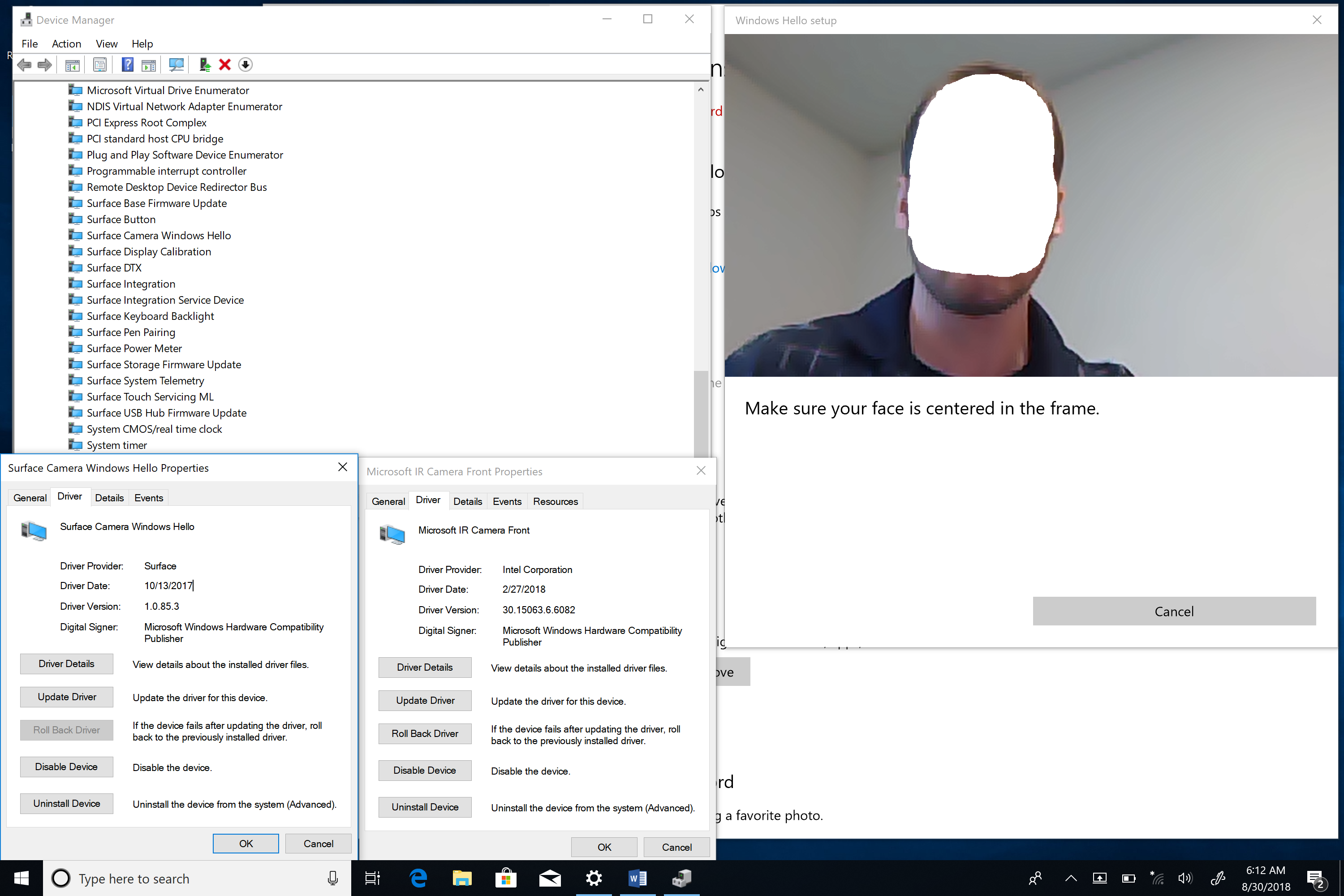Click the Properties toolbar icon
This screenshot has width=1344, height=896.
click(100, 65)
